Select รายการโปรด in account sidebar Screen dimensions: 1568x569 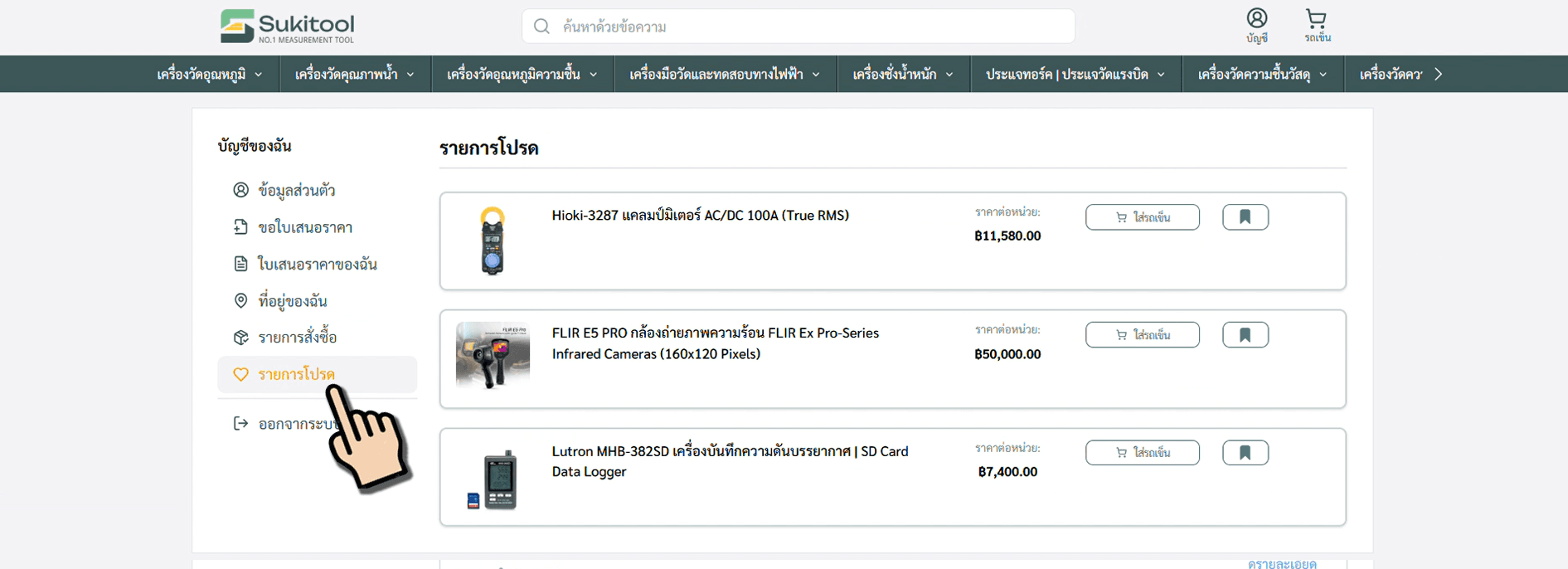click(x=317, y=374)
